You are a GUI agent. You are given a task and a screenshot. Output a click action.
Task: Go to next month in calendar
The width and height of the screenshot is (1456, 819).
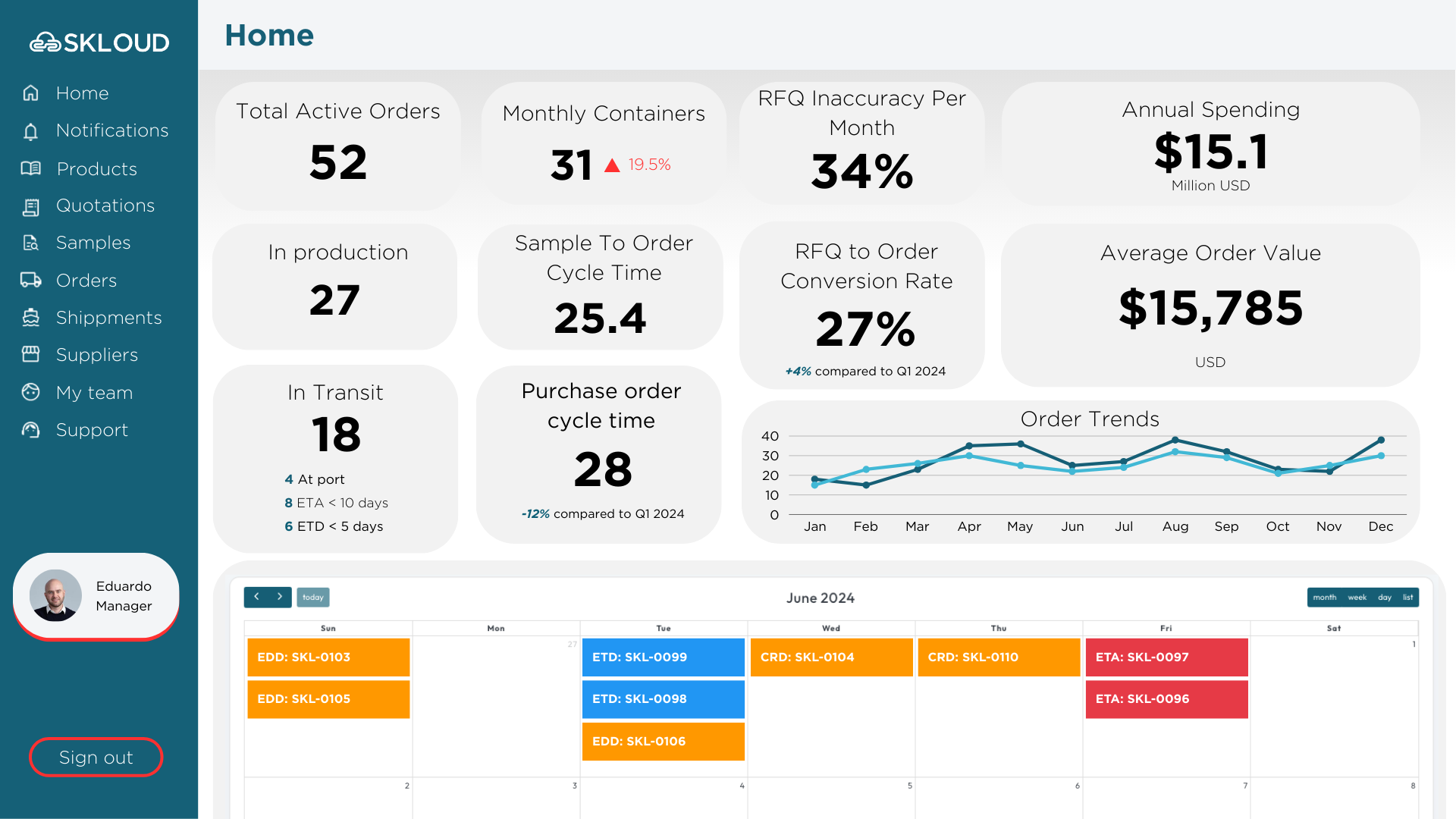(280, 598)
